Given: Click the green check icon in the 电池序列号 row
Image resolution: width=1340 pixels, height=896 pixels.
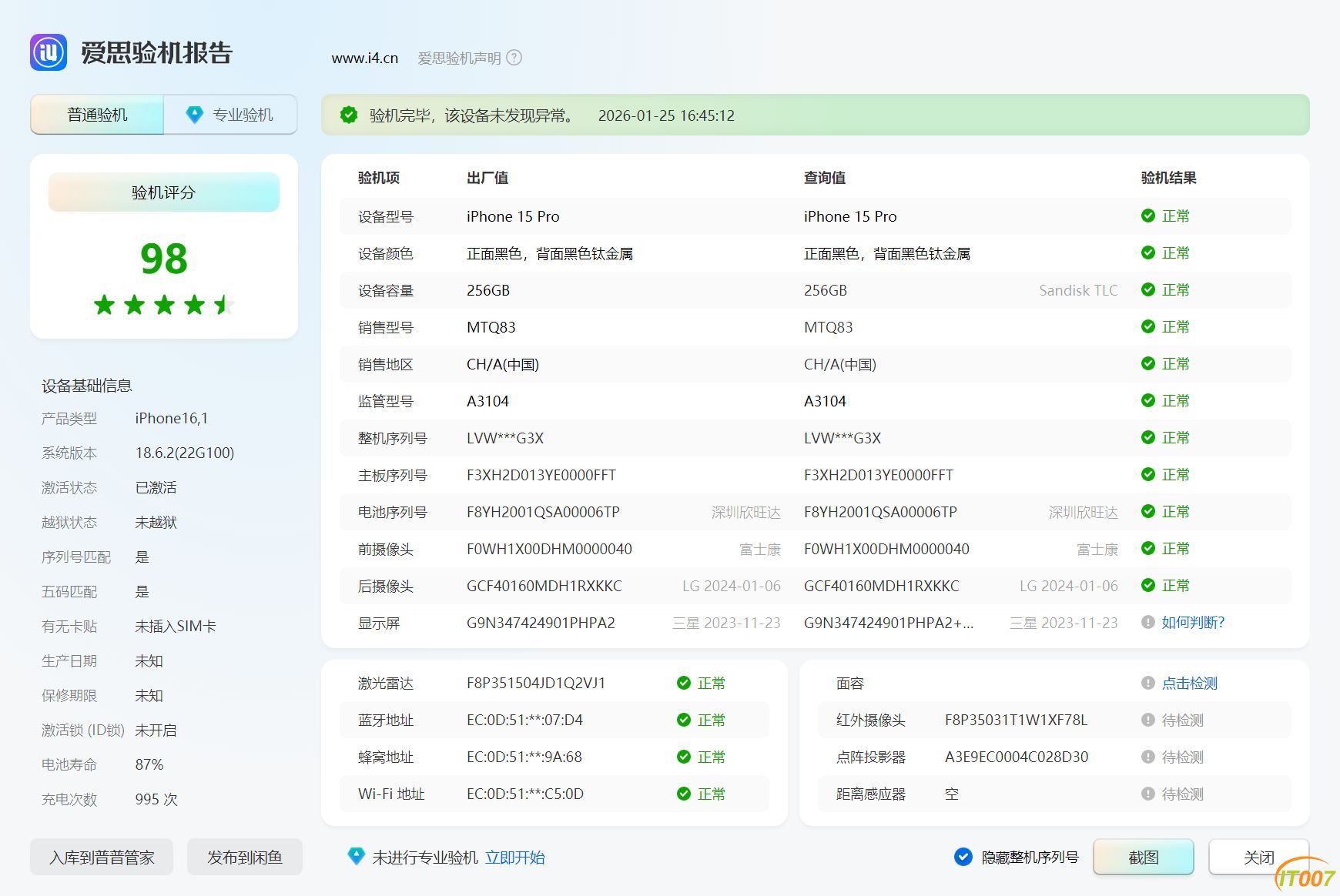Looking at the screenshot, I should point(1148,511).
